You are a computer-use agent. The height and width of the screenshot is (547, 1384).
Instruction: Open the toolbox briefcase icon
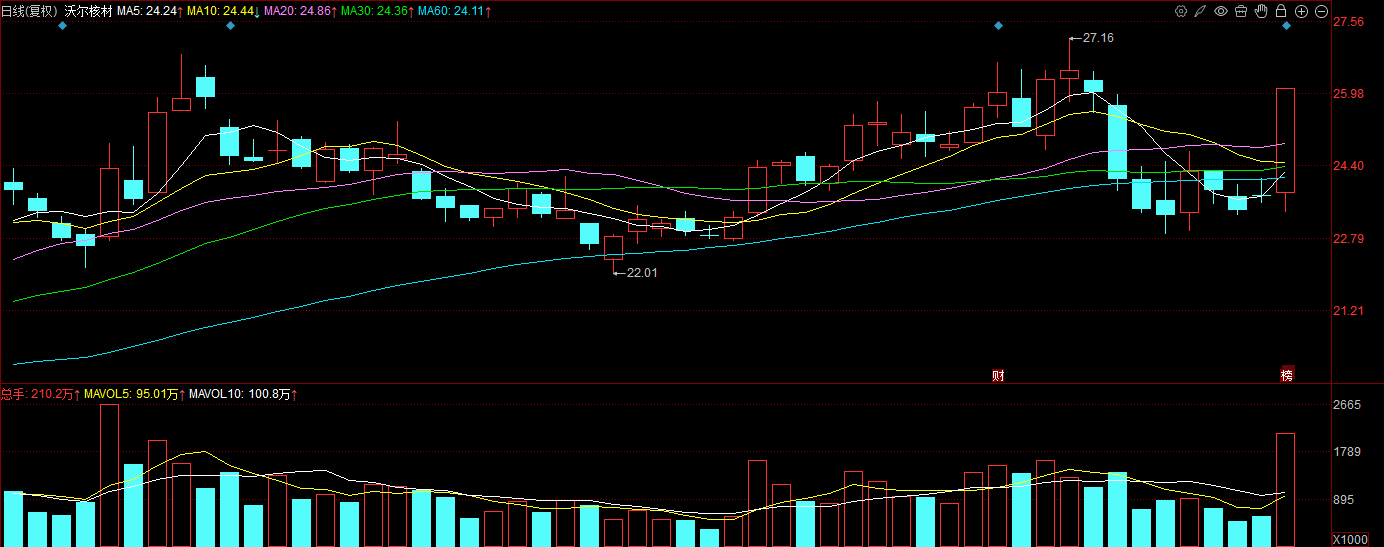coord(1241,11)
